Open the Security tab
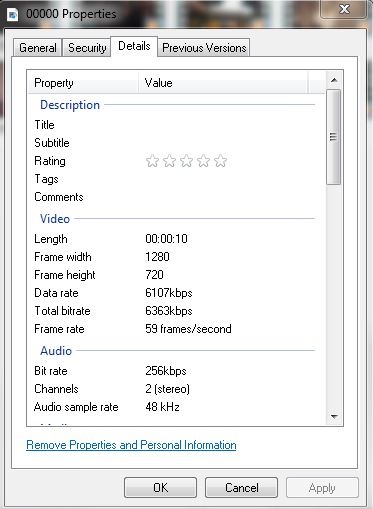Image resolution: width=373 pixels, height=509 pixels. coord(87,48)
